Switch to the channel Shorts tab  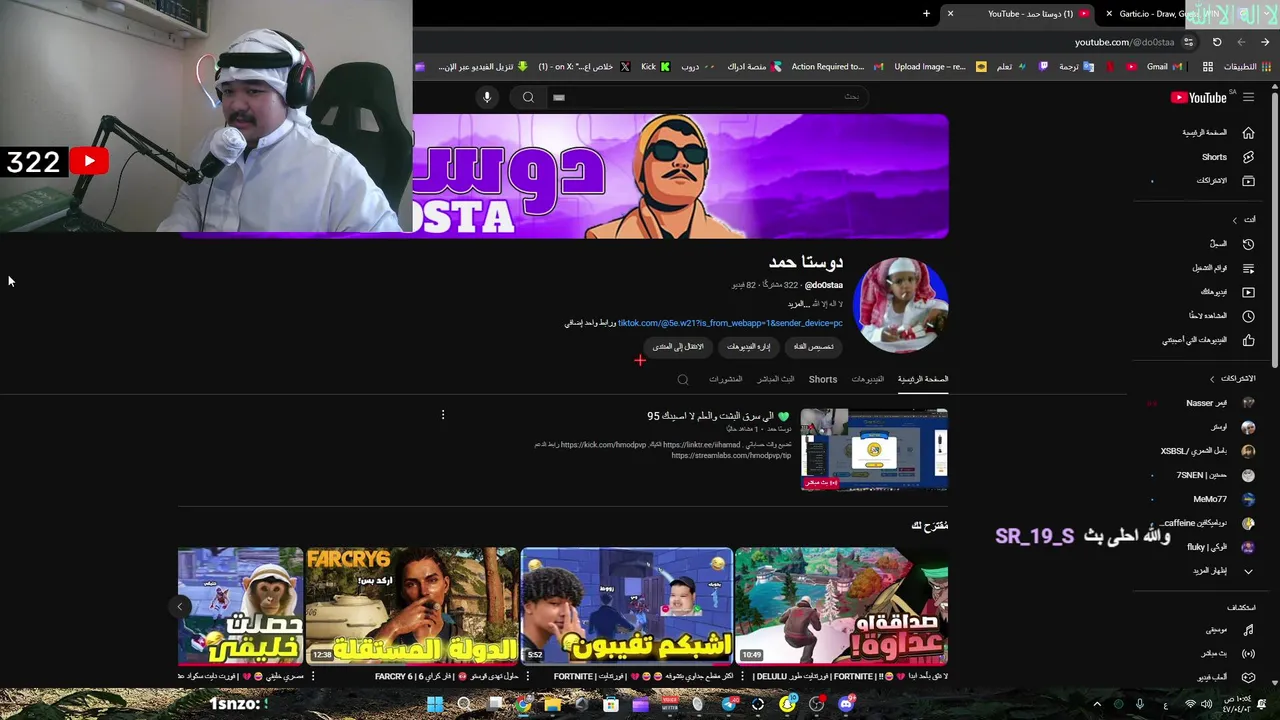pyautogui.click(x=823, y=379)
